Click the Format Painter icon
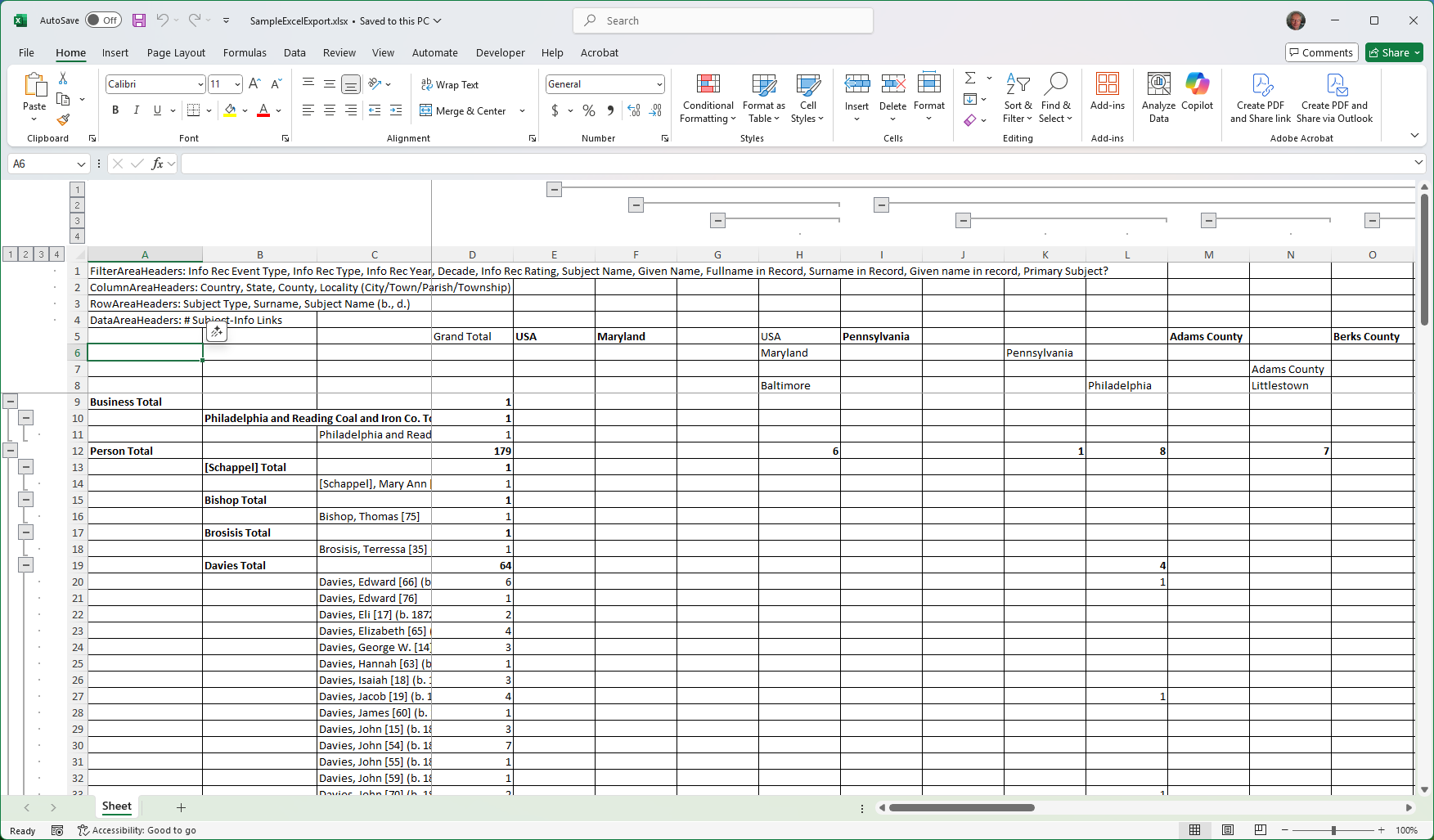1434x840 pixels. point(63,119)
